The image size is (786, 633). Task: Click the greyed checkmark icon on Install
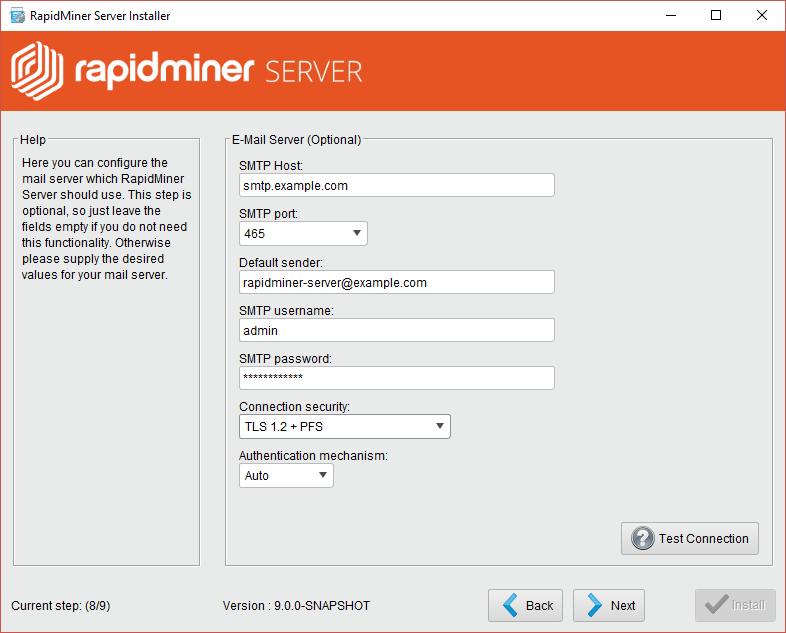tap(716, 605)
